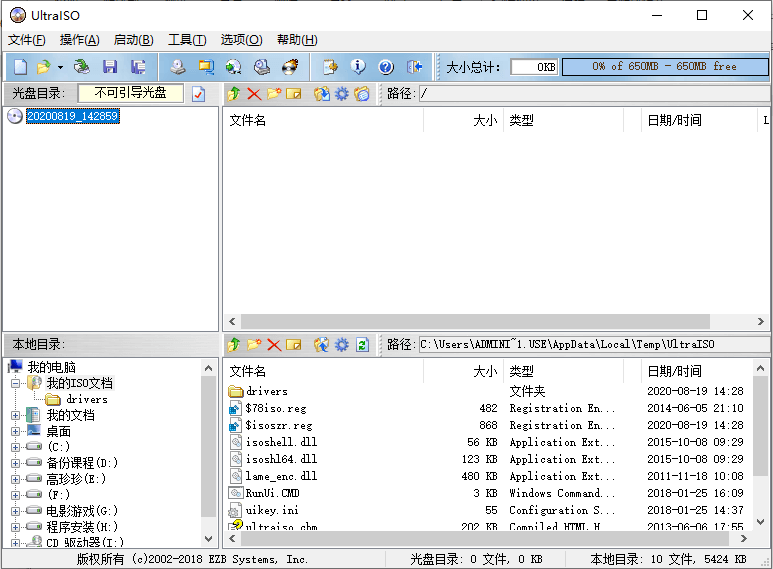Select the file $78iso.reg
Screen dimensions: 773x569
pos(276,408)
